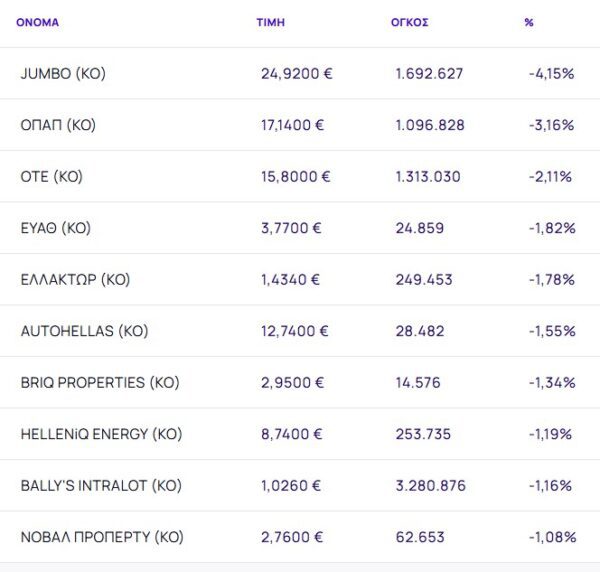Viewport: 600px width, 572px height.
Task: Select the AUTOHELLAS (ΚΟ) stock name
Action: (x=84, y=331)
